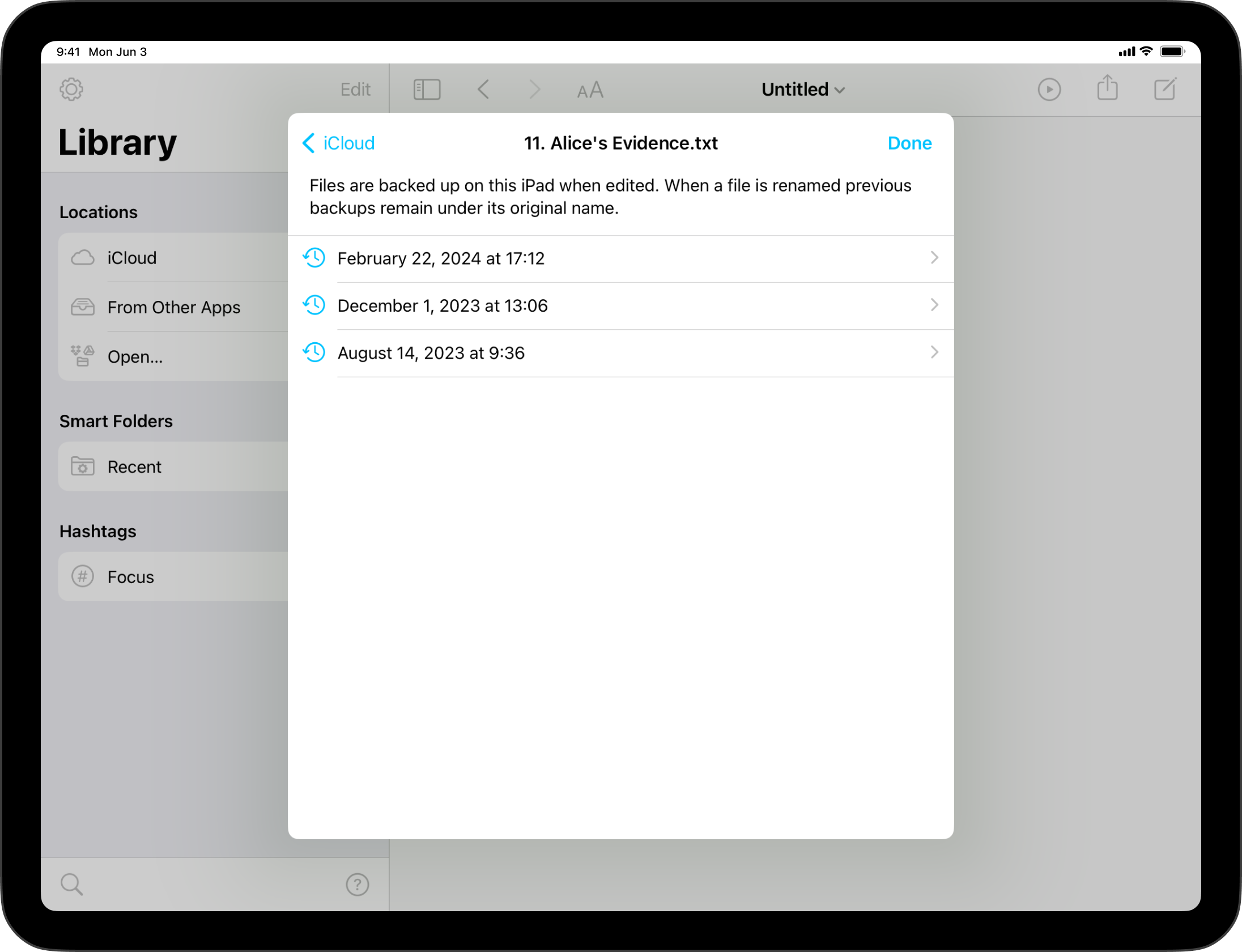The width and height of the screenshot is (1242, 952).
Task: Navigate forward with right arrow icon
Action: click(534, 90)
